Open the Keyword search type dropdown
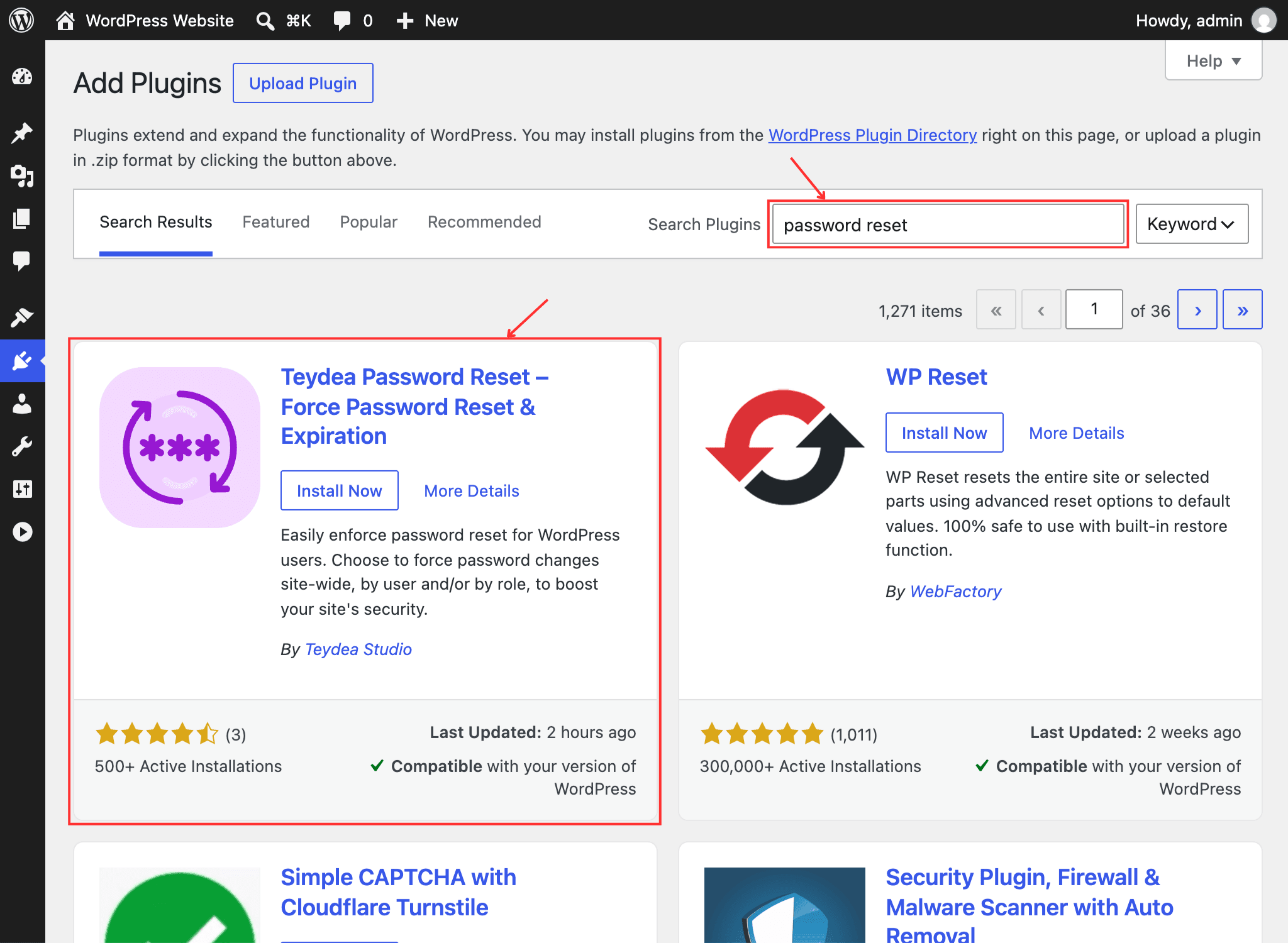The width and height of the screenshot is (1288, 943). [x=1192, y=224]
